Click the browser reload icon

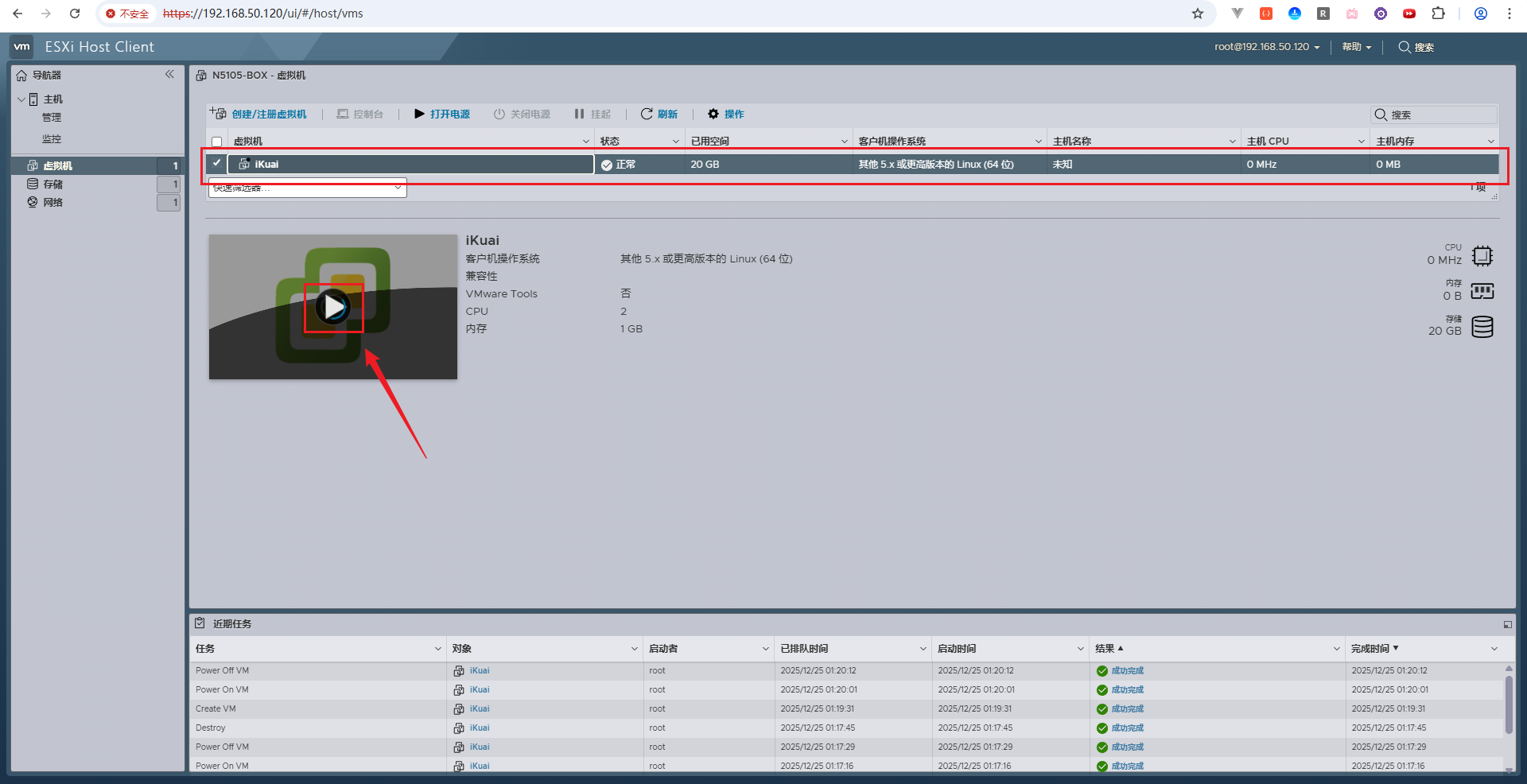(75, 14)
